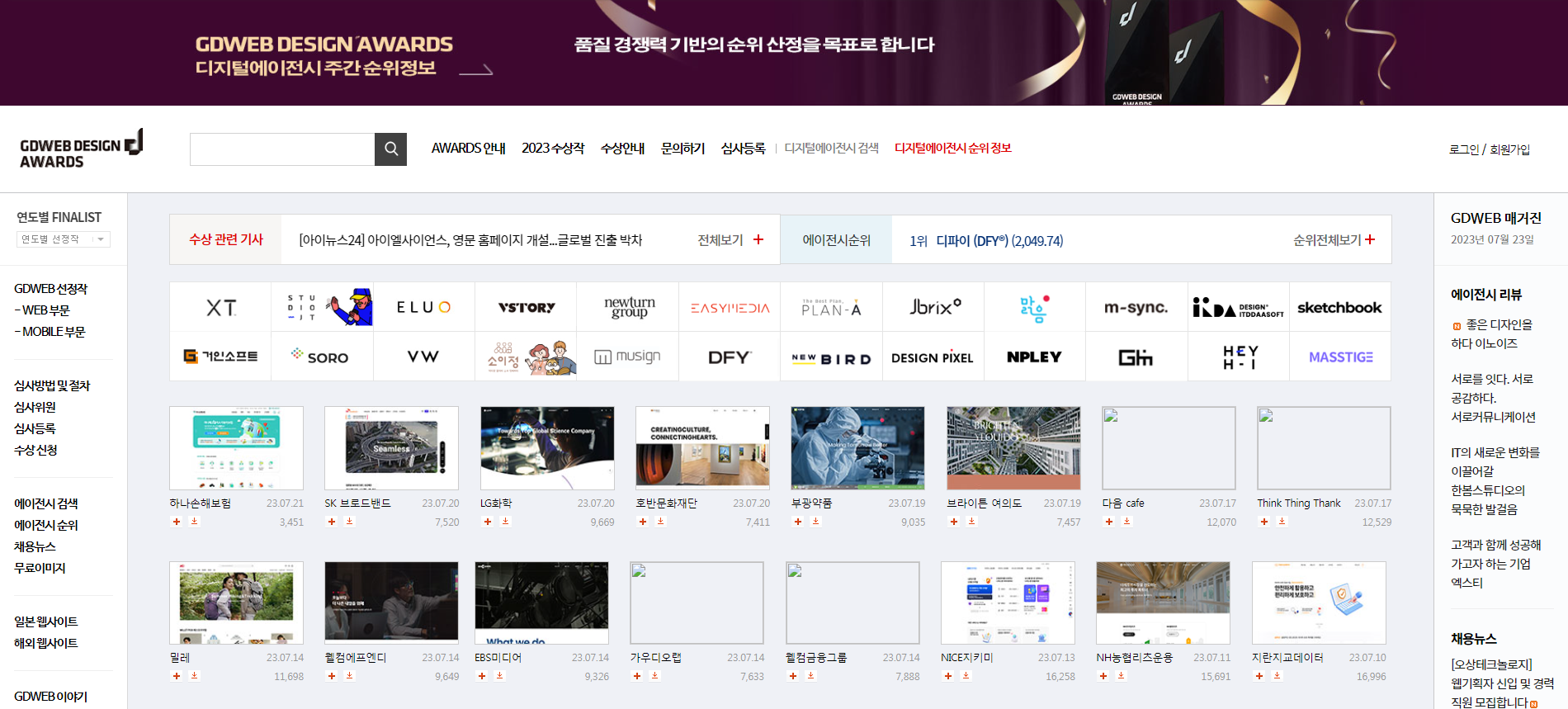Screen dimensions: 1568x709
Task: Expand 순위전체보기 plus for agency rankings
Action: 1370,239
